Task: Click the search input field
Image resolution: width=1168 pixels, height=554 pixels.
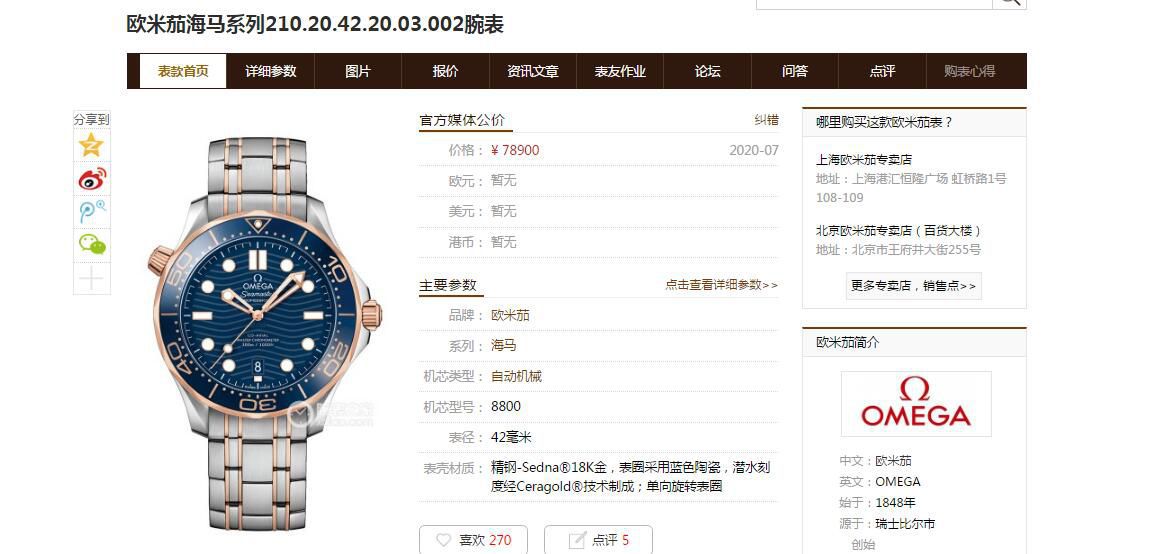Action: [874, 3]
